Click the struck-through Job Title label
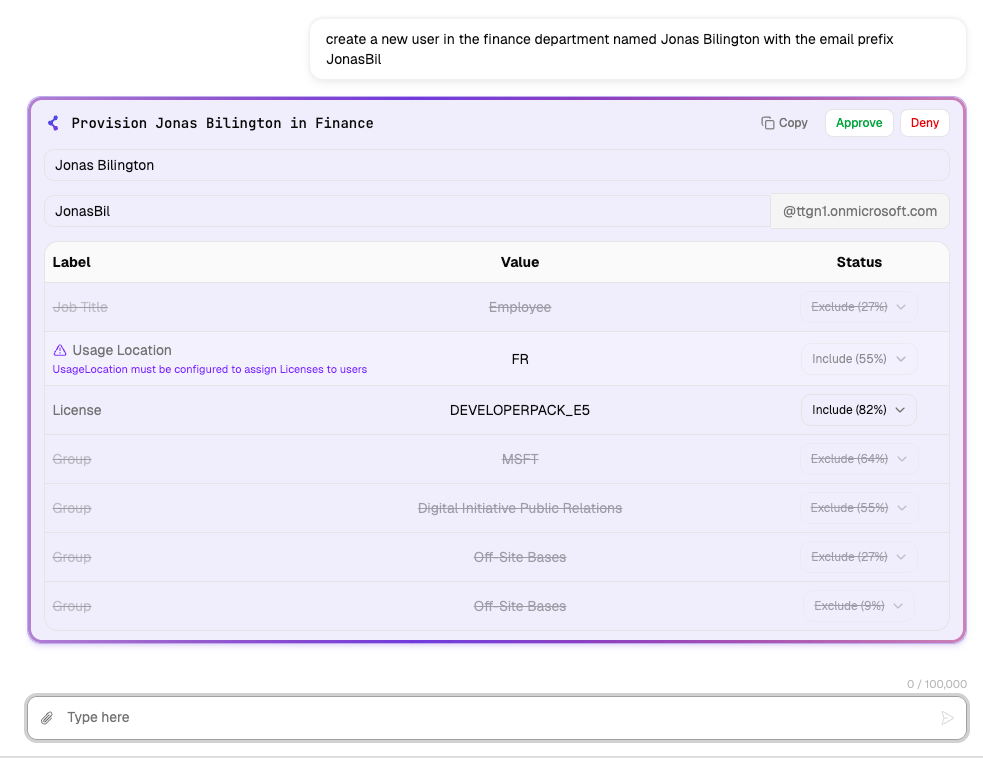Screen dimensions: 983x758 [80, 307]
